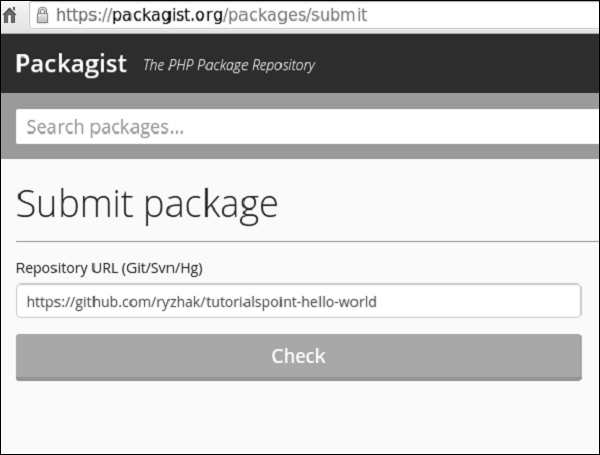Click 'The PHP Package Repository' tagline
The width and height of the screenshot is (600, 455).
click(229, 66)
